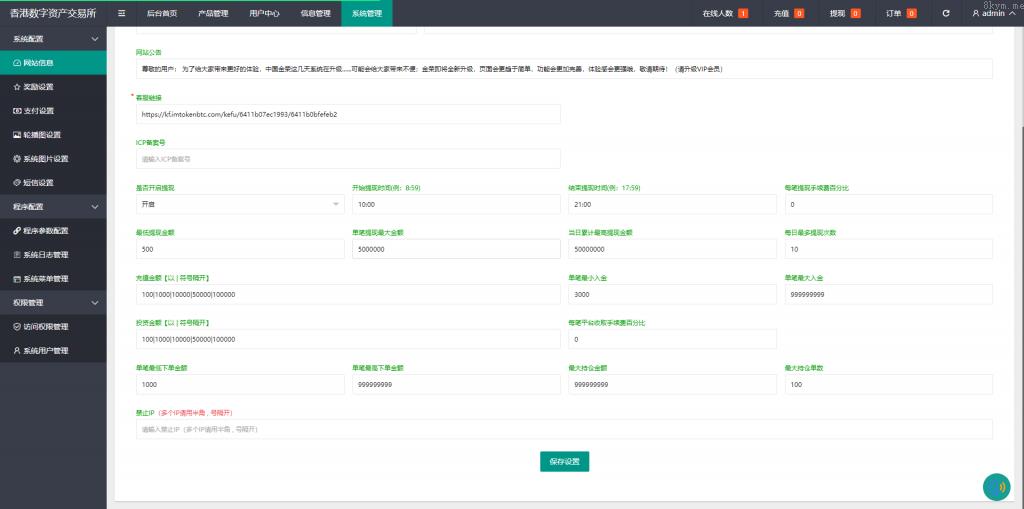
Task: Open 访问权限管理 in the sidebar
Action: point(45,327)
